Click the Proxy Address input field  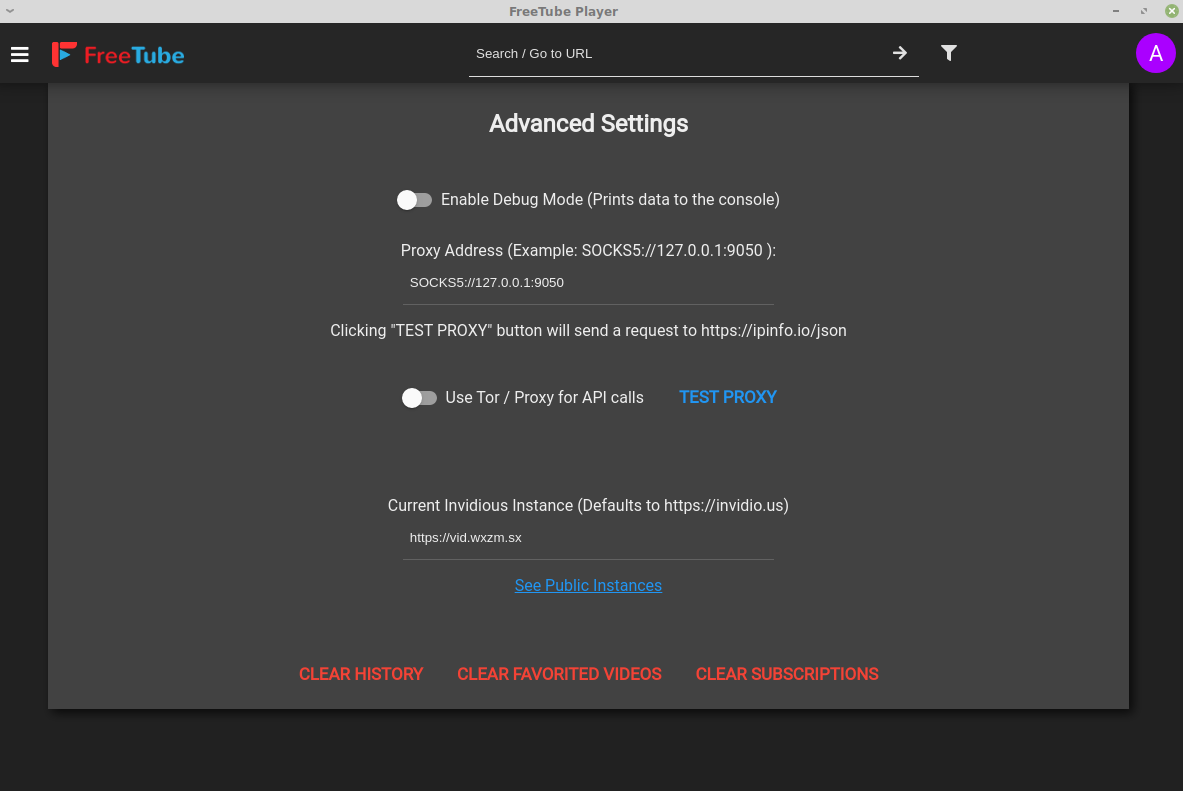(x=588, y=283)
